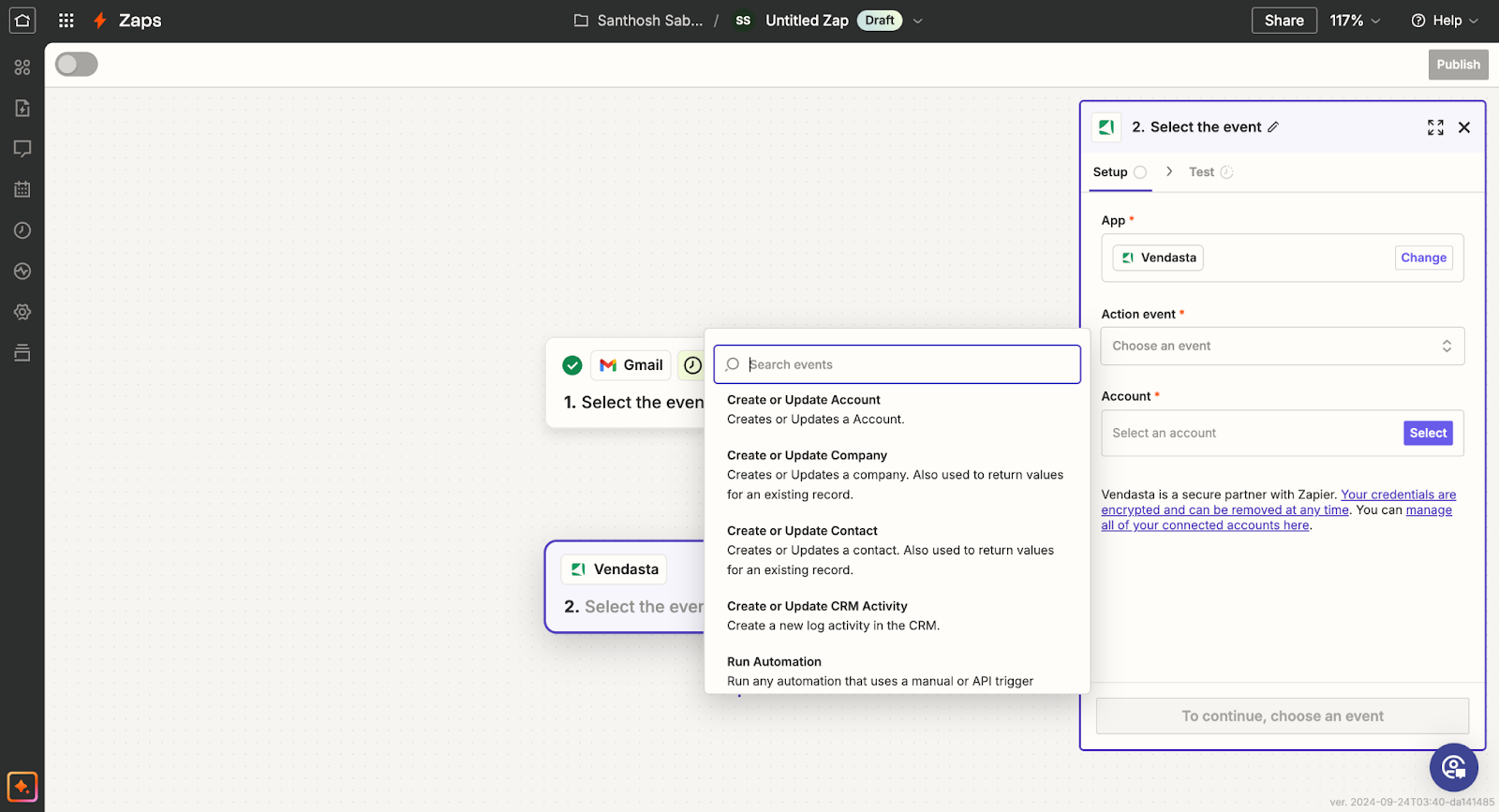Toggle the Zap on/off switch
This screenshot has width=1499, height=812.
77,64
